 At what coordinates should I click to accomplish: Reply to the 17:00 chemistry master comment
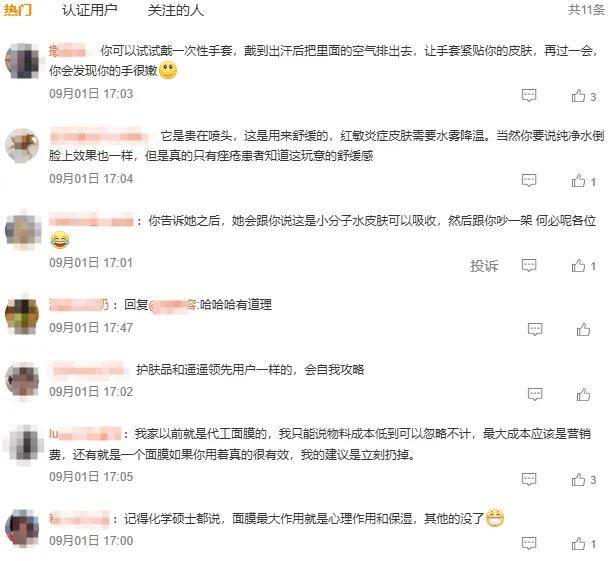coord(529,543)
